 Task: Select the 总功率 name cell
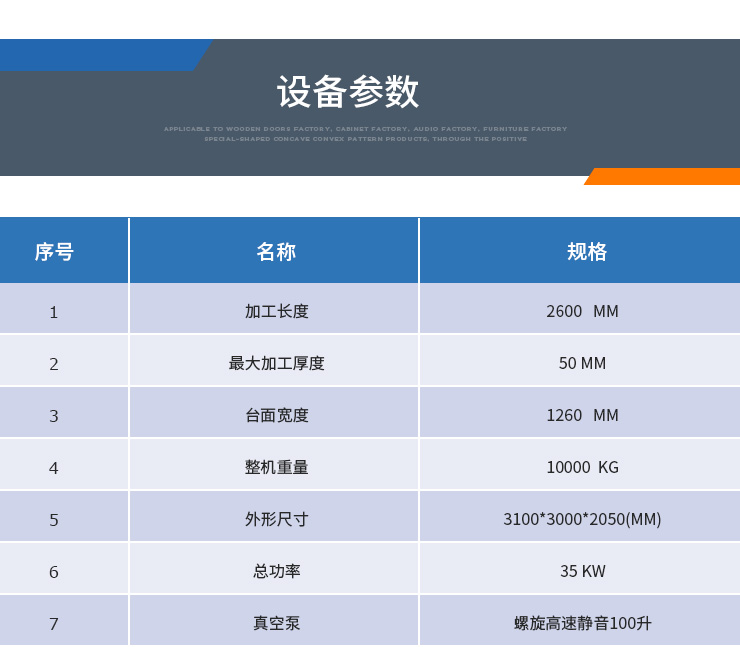point(276,571)
